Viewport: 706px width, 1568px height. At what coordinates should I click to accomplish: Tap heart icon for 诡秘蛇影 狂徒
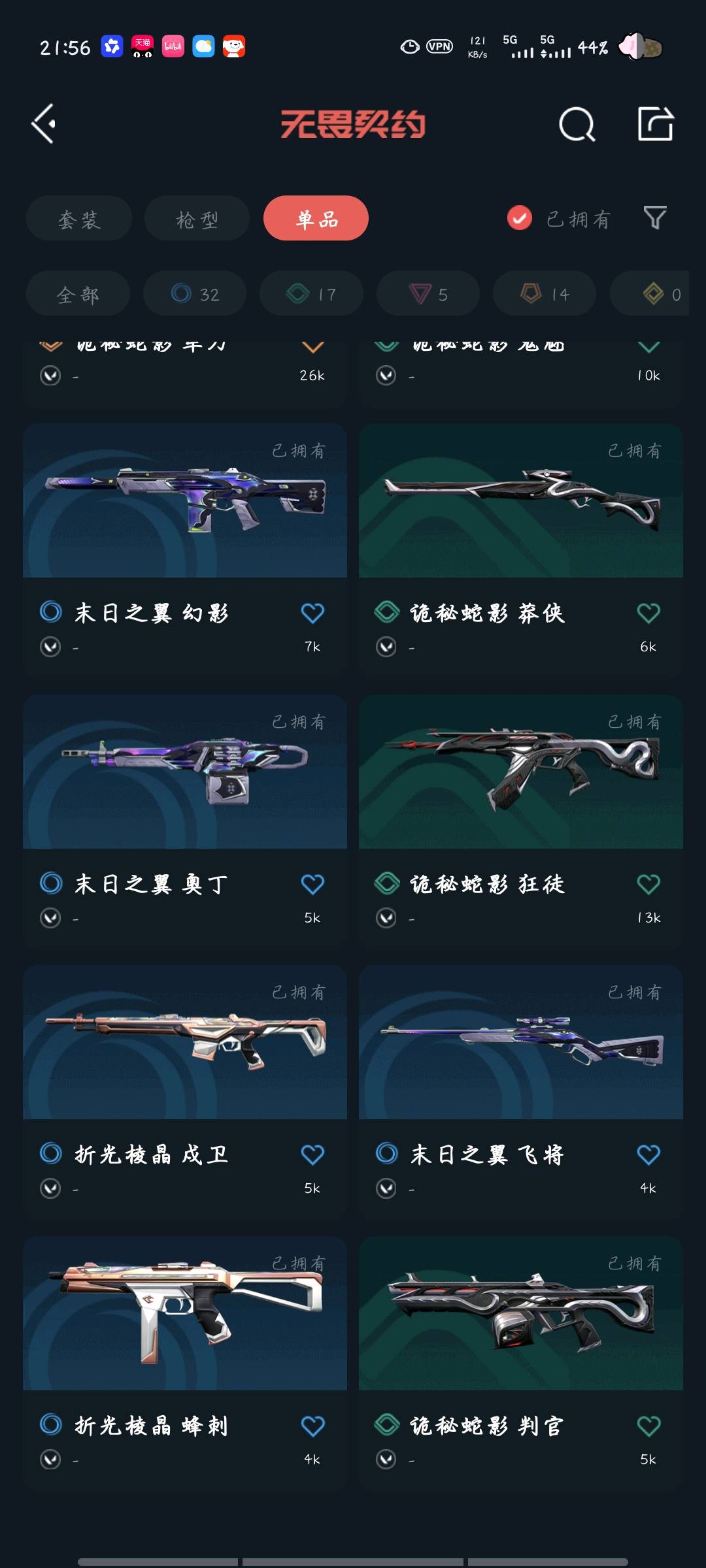pyautogui.click(x=648, y=884)
